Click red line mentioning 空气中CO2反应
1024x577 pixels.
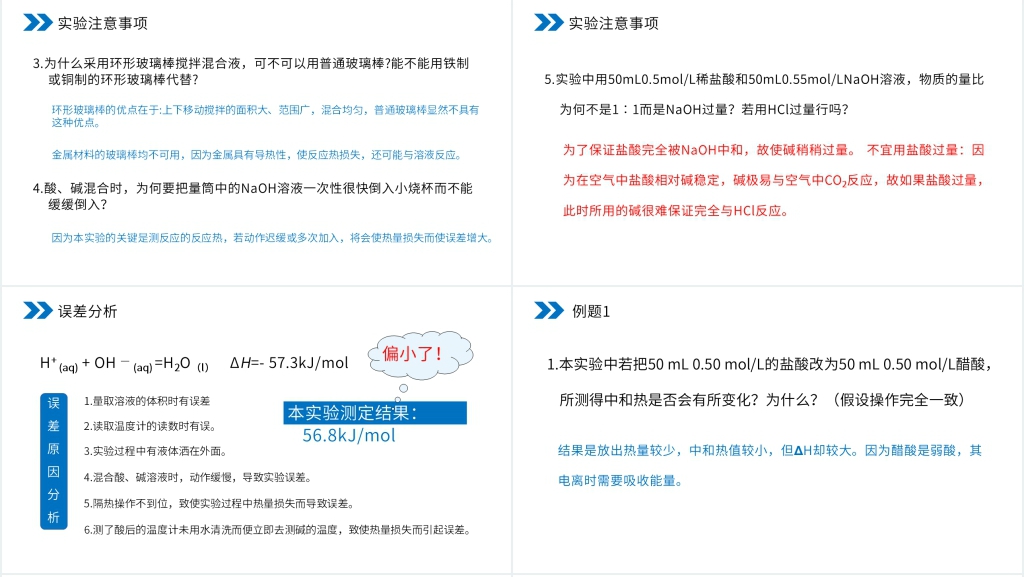click(773, 181)
